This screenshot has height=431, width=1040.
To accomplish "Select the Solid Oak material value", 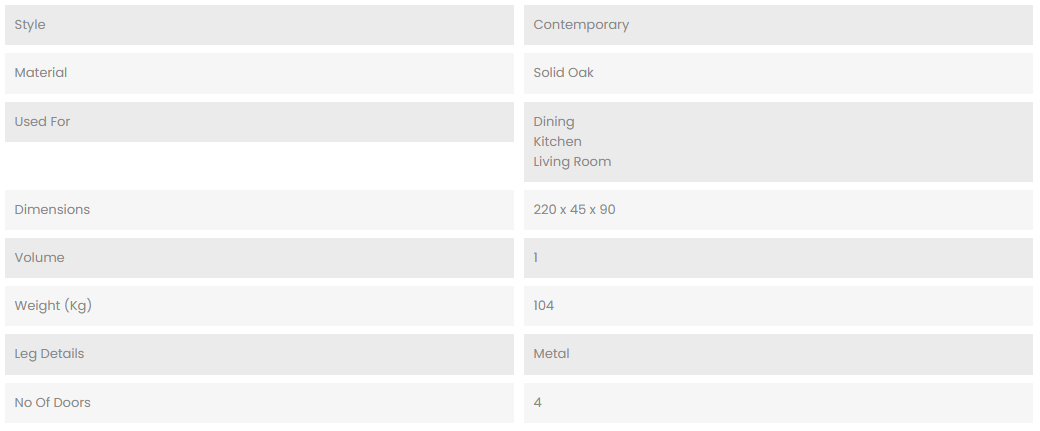I will point(563,73).
